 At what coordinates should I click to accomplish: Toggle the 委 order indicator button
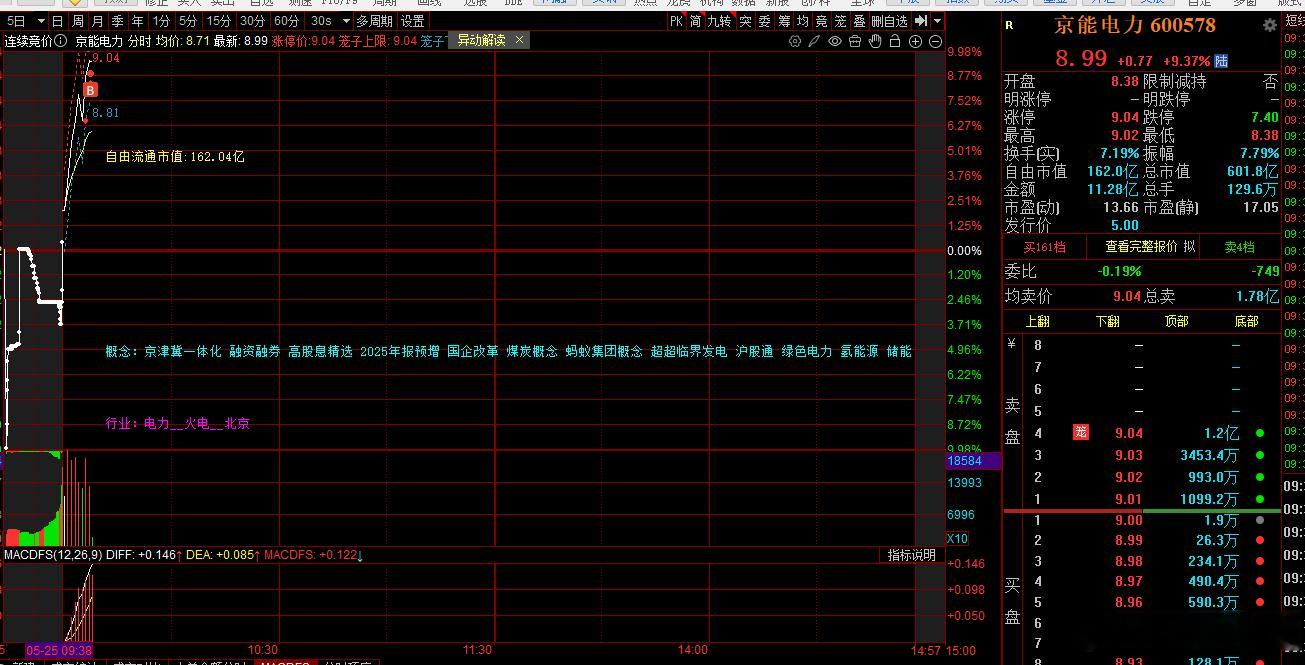764,21
